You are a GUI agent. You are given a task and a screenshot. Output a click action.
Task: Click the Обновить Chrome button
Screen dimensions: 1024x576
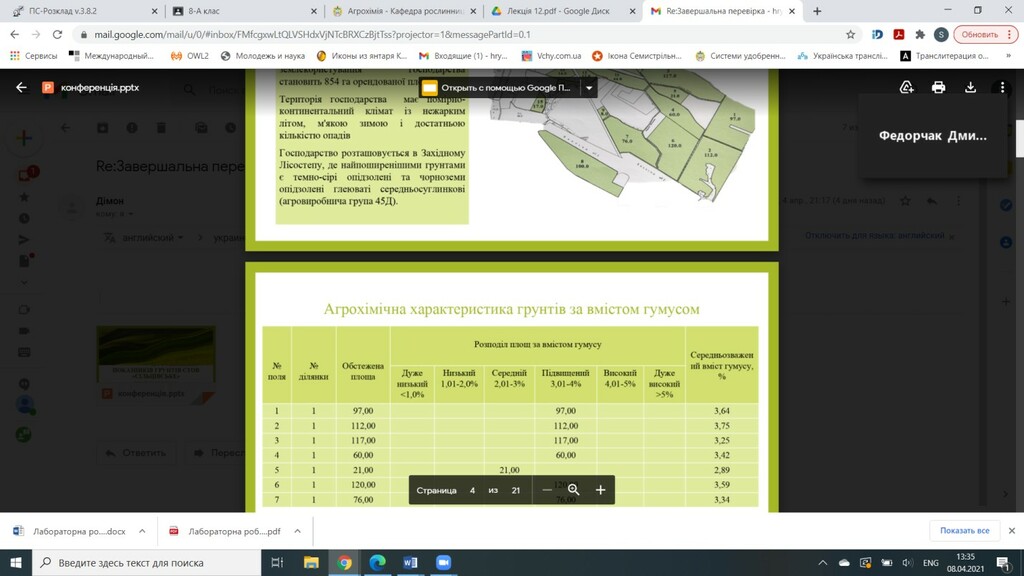tap(985, 35)
